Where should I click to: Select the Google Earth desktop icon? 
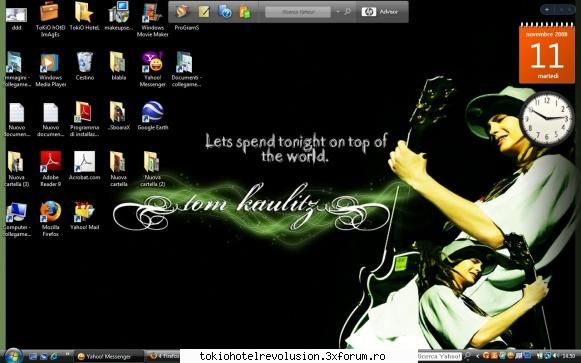click(x=152, y=116)
